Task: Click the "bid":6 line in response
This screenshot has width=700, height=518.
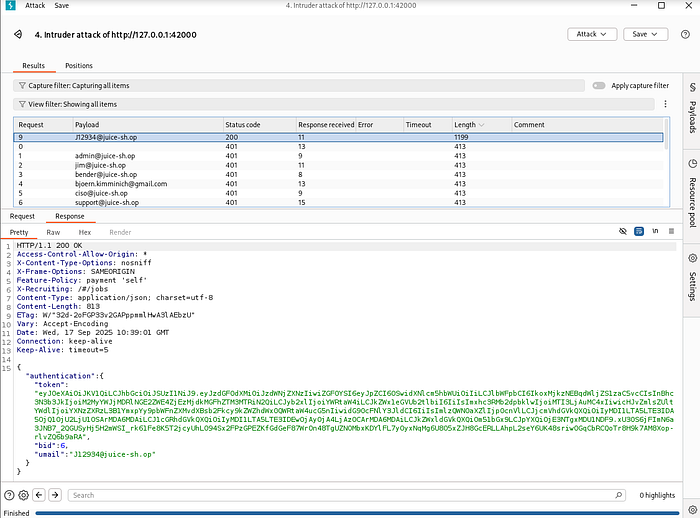Action: (51, 445)
